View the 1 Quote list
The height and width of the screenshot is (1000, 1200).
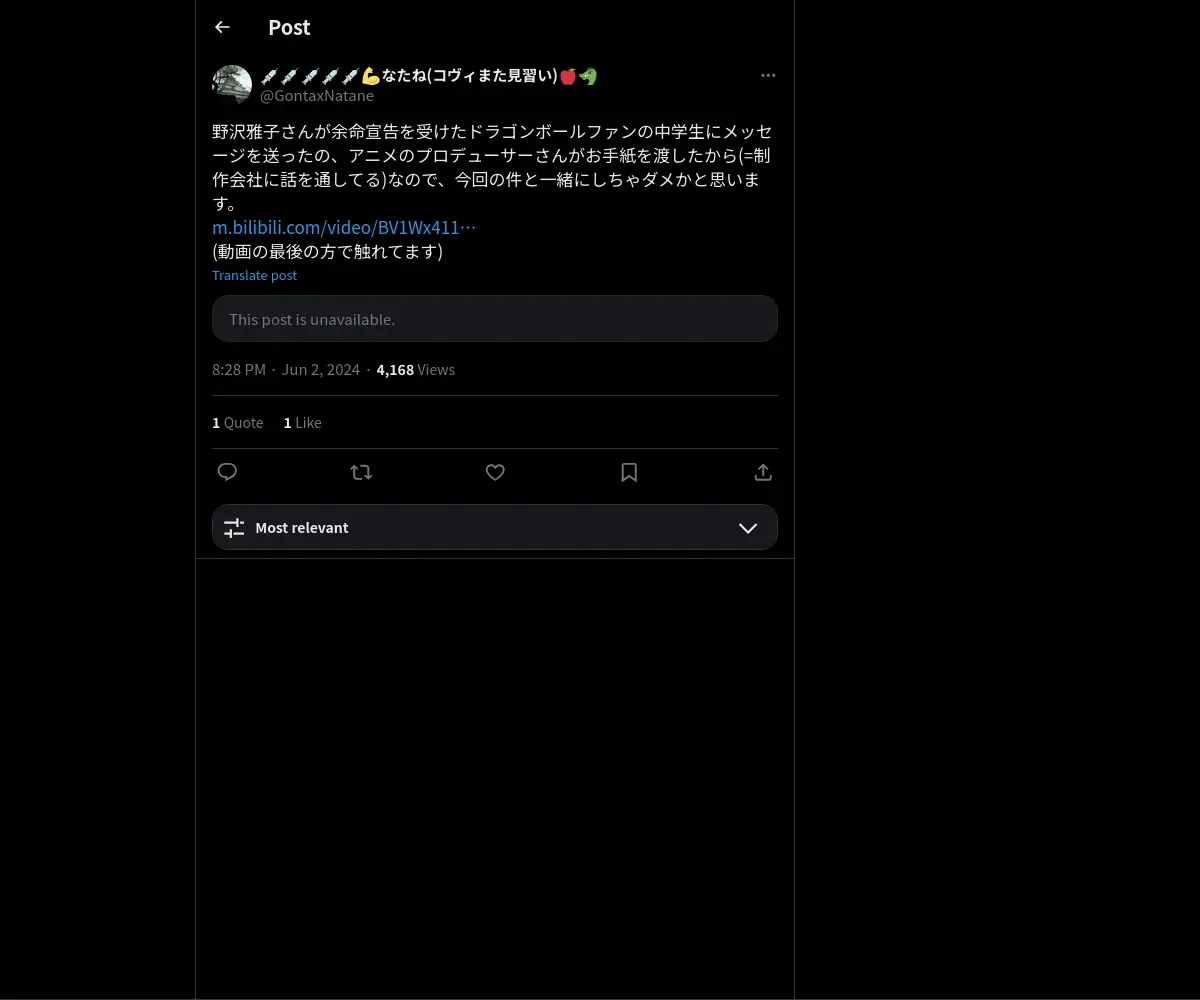(x=238, y=423)
